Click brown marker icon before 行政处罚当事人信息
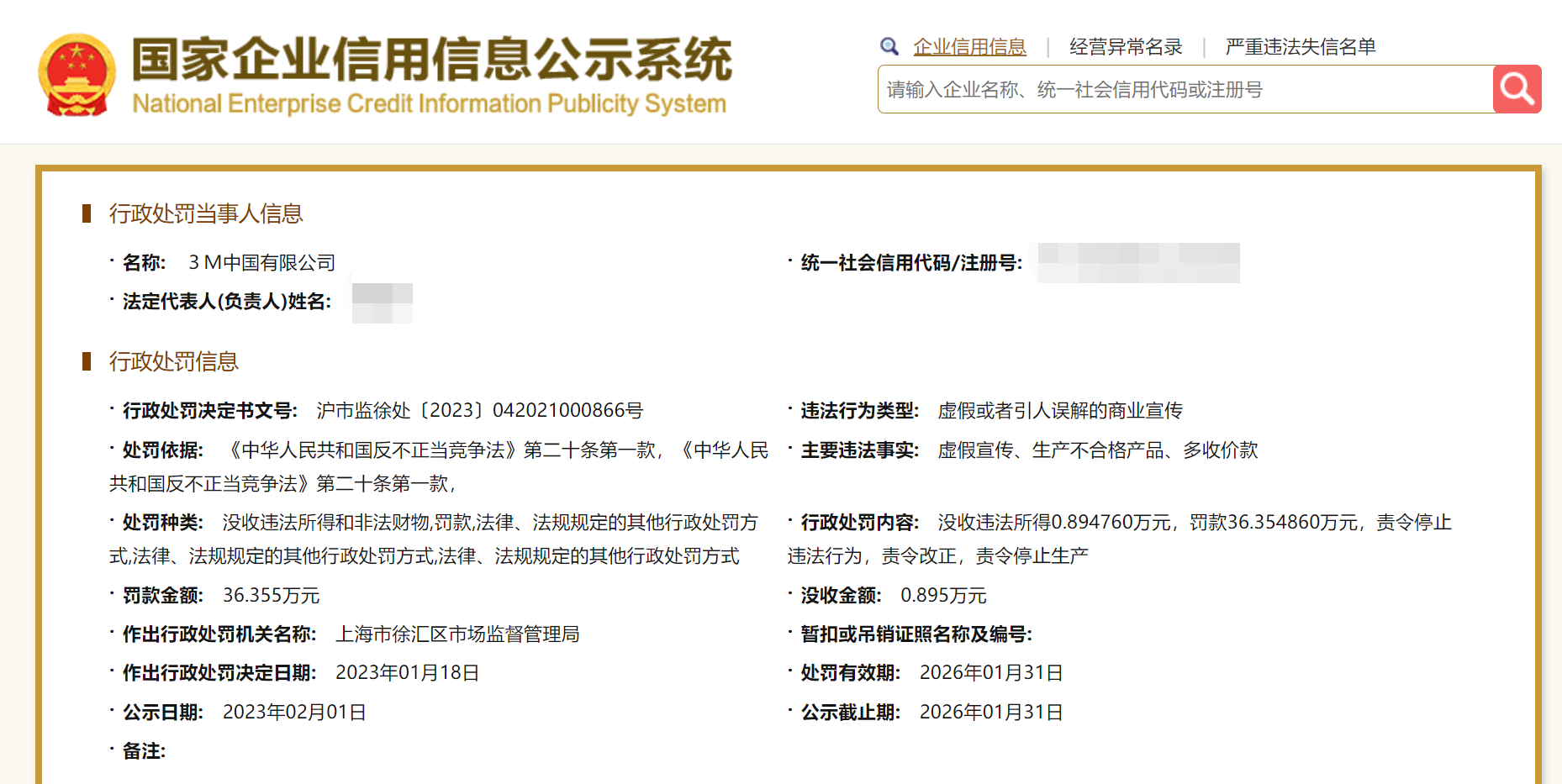This screenshot has width=1562, height=784. (87, 213)
